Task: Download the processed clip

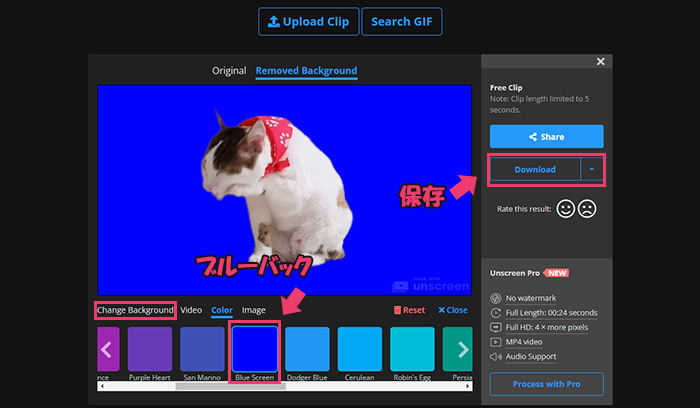Action: point(535,169)
